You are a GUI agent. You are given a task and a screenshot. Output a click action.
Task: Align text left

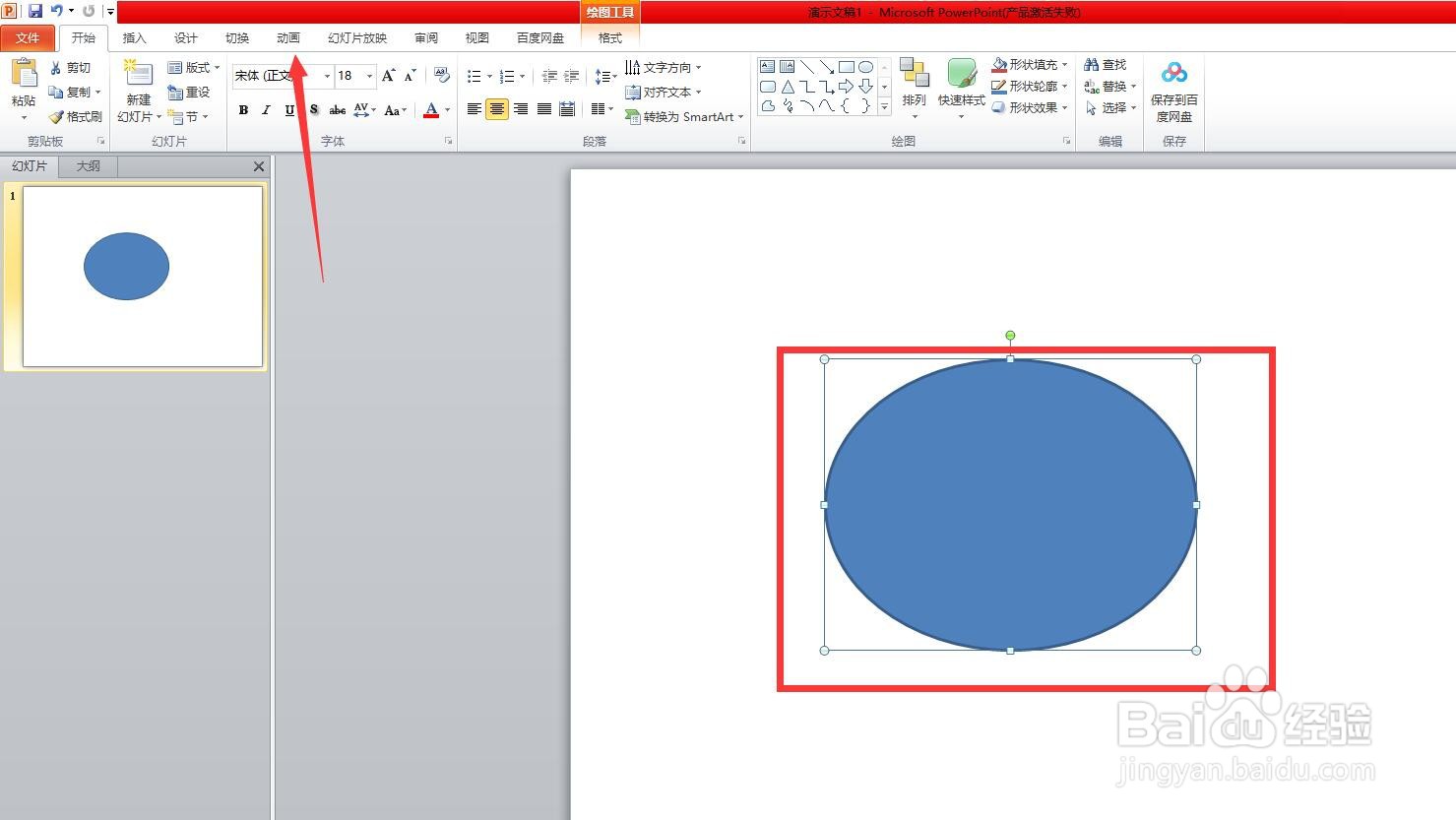tap(474, 109)
